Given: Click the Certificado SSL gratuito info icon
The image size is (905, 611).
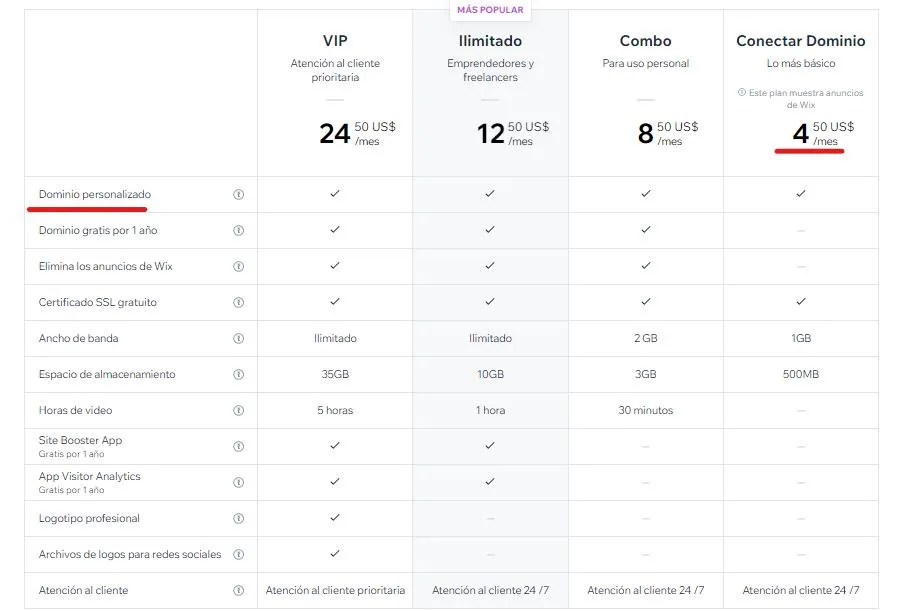Looking at the screenshot, I should click(238, 302).
